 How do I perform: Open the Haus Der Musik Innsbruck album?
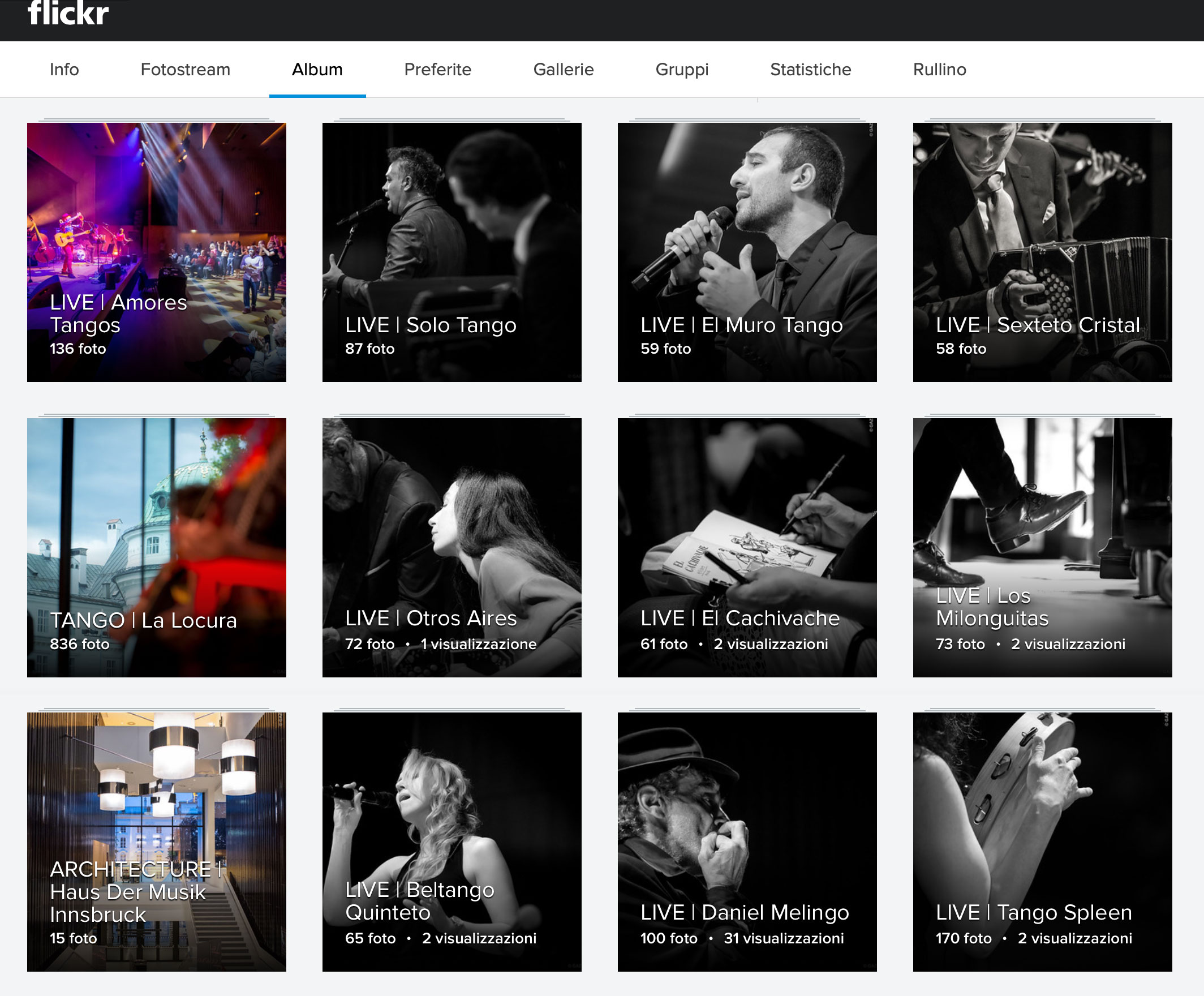(x=157, y=842)
